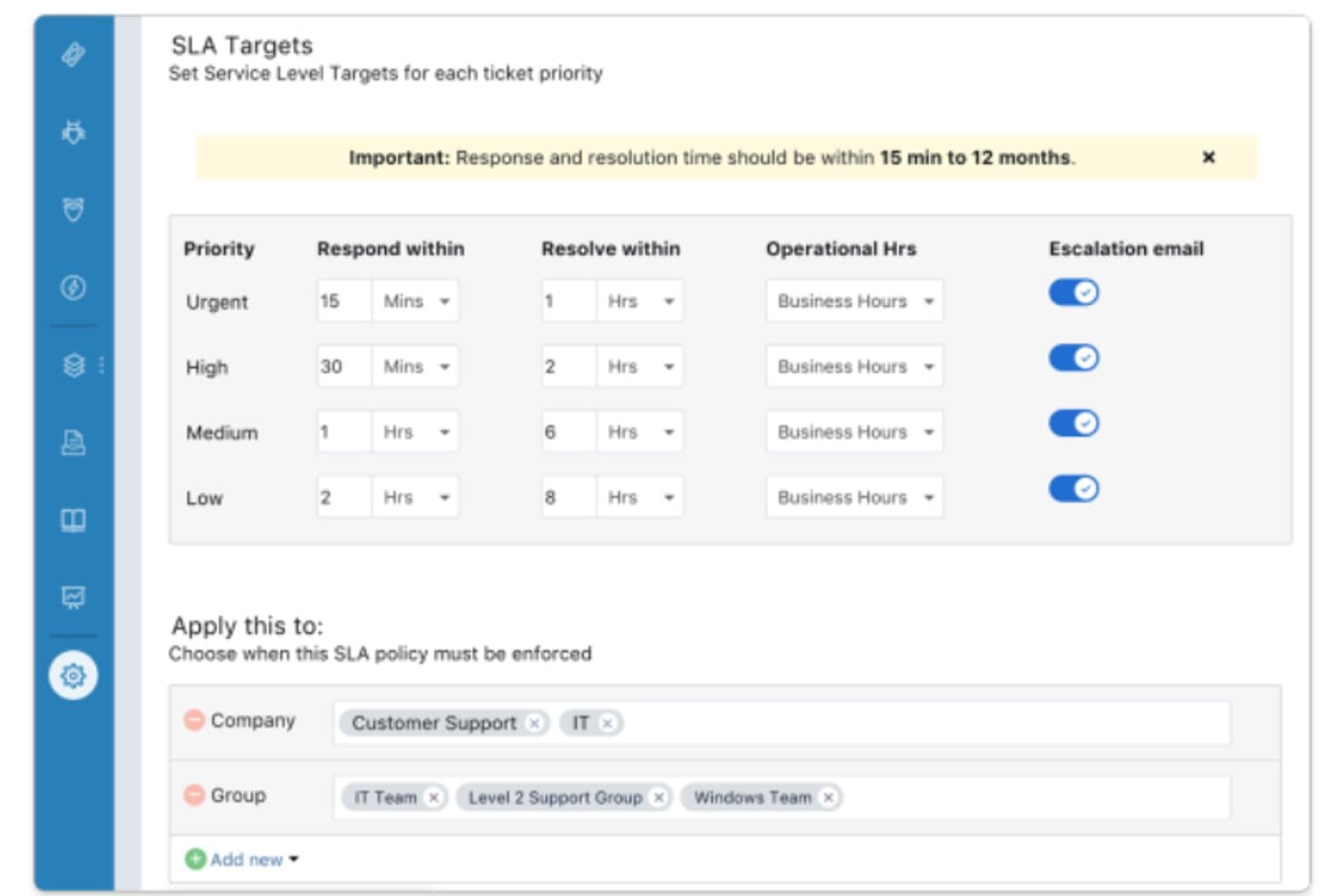1344x896 pixels.
Task: Click the shield icon in sidebar
Action: point(74,210)
